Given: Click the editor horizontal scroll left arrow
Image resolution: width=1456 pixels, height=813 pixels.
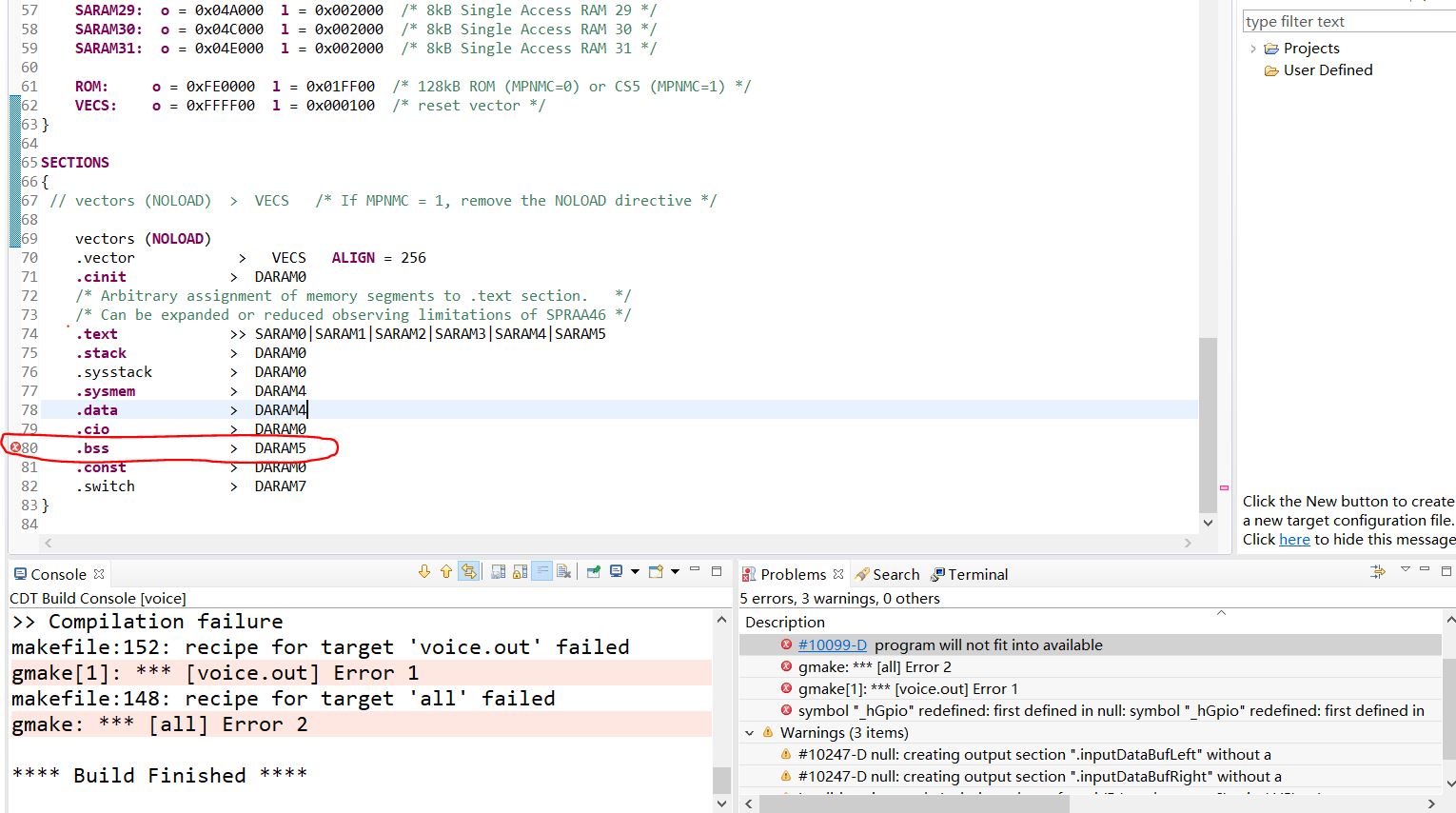Looking at the screenshot, I should click(x=49, y=543).
